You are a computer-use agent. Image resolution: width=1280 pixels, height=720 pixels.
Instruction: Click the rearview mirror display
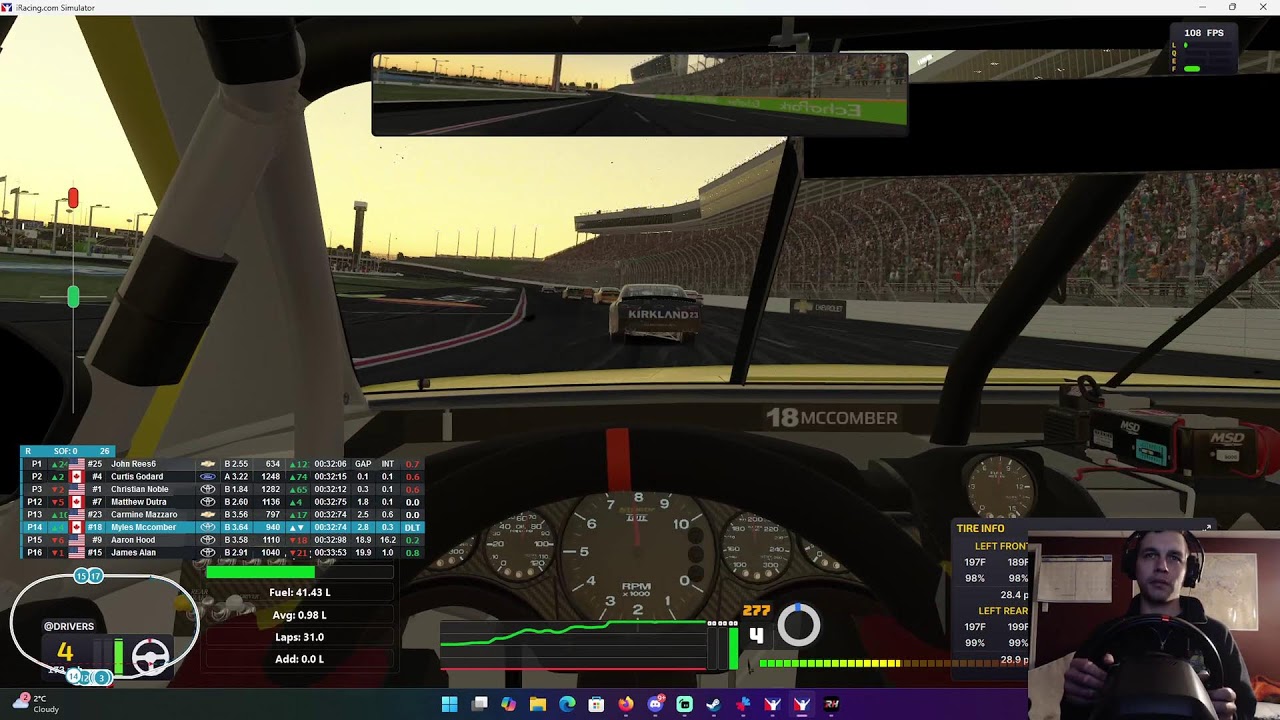tap(640, 94)
